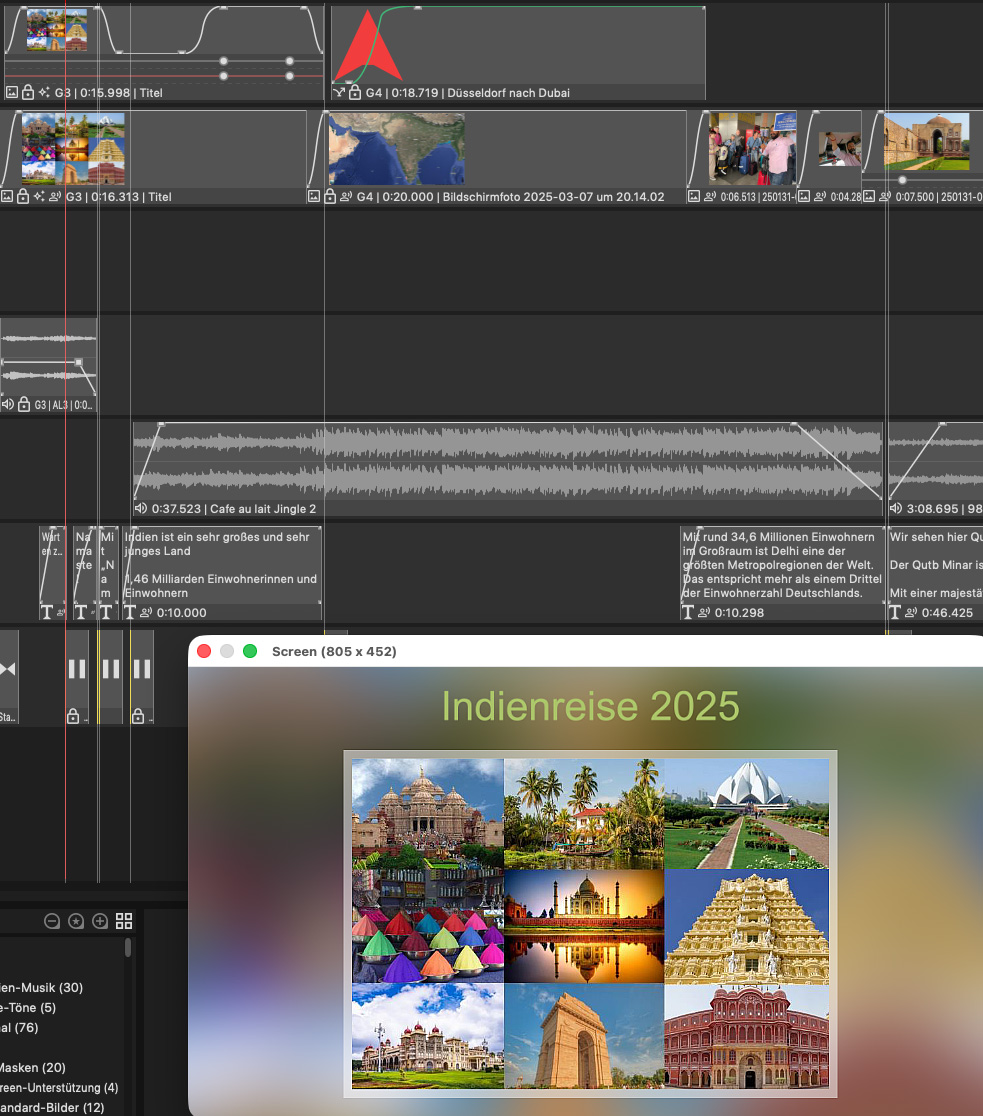Toggle the lock on G4 0:18.719 Düsseldorf clip
Screen dimensions: 983x1116
tap(354, 92)
